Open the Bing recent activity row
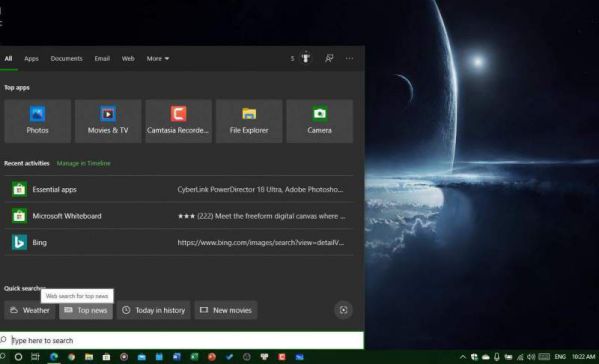 pos(179,243)
